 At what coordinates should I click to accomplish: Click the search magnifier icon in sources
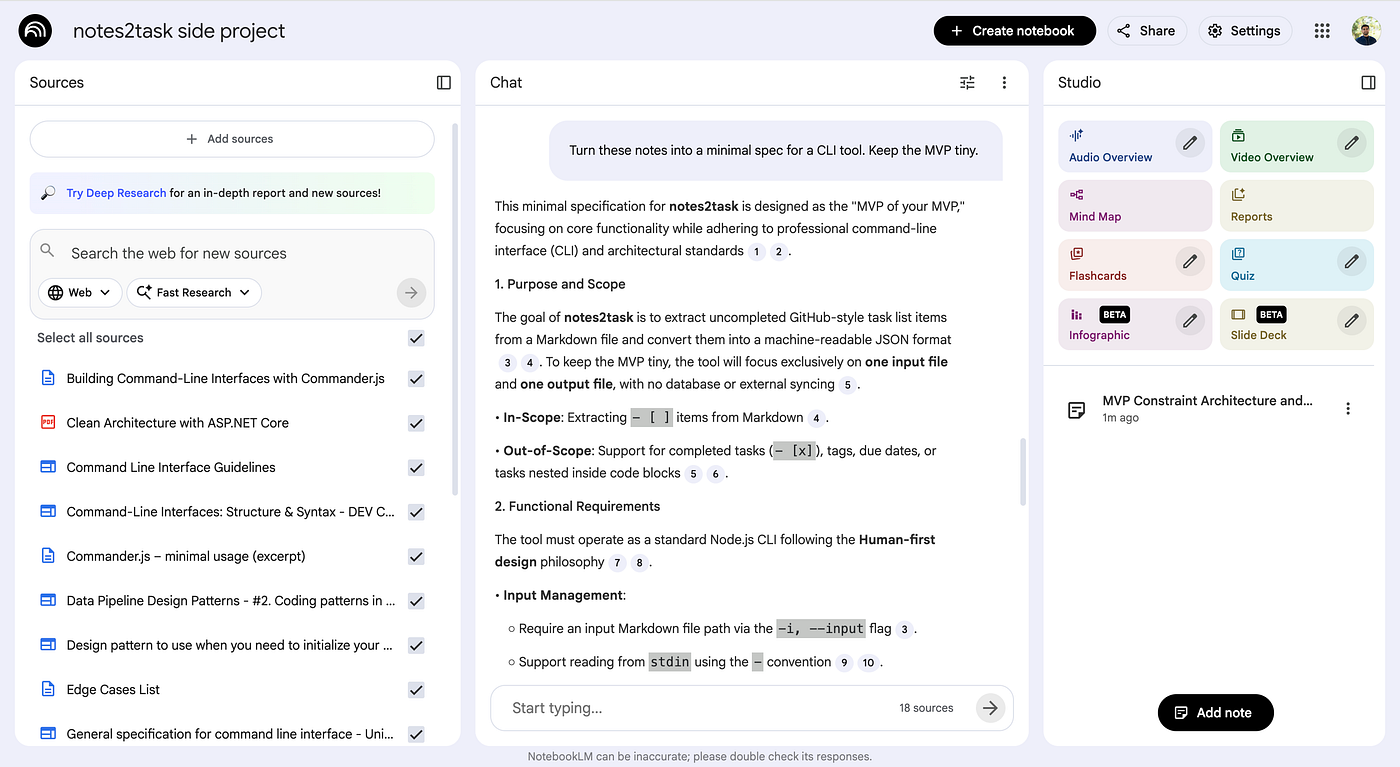click(47, 250)
